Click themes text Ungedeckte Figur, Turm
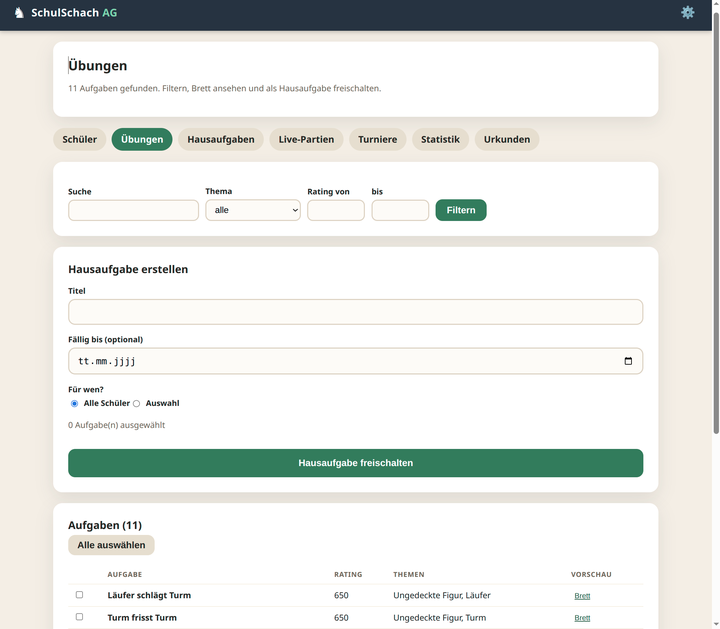Screen dimensions: 720x629 [x=439, y=618]
